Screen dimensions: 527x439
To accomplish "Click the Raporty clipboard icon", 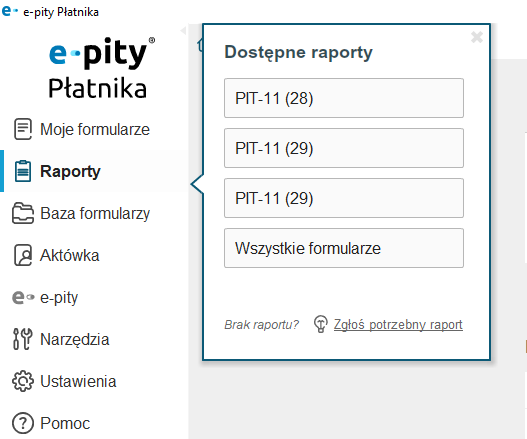I will 23,171.
